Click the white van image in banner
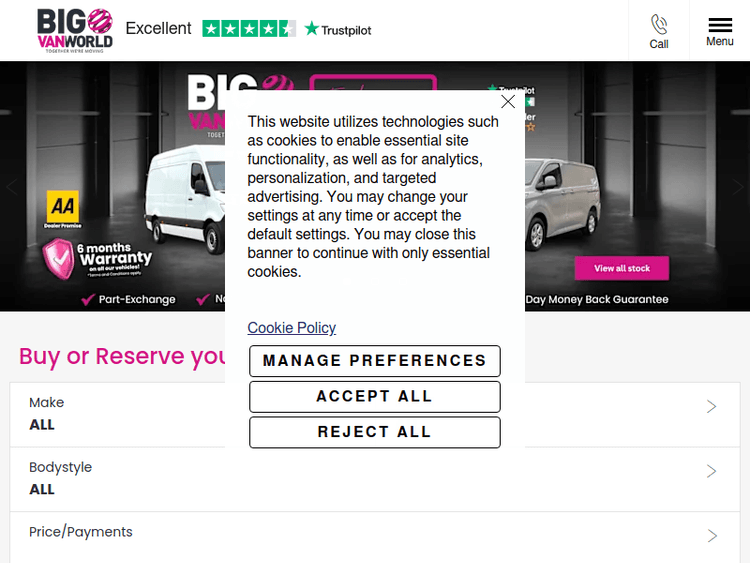 click(x=190, y=200)
